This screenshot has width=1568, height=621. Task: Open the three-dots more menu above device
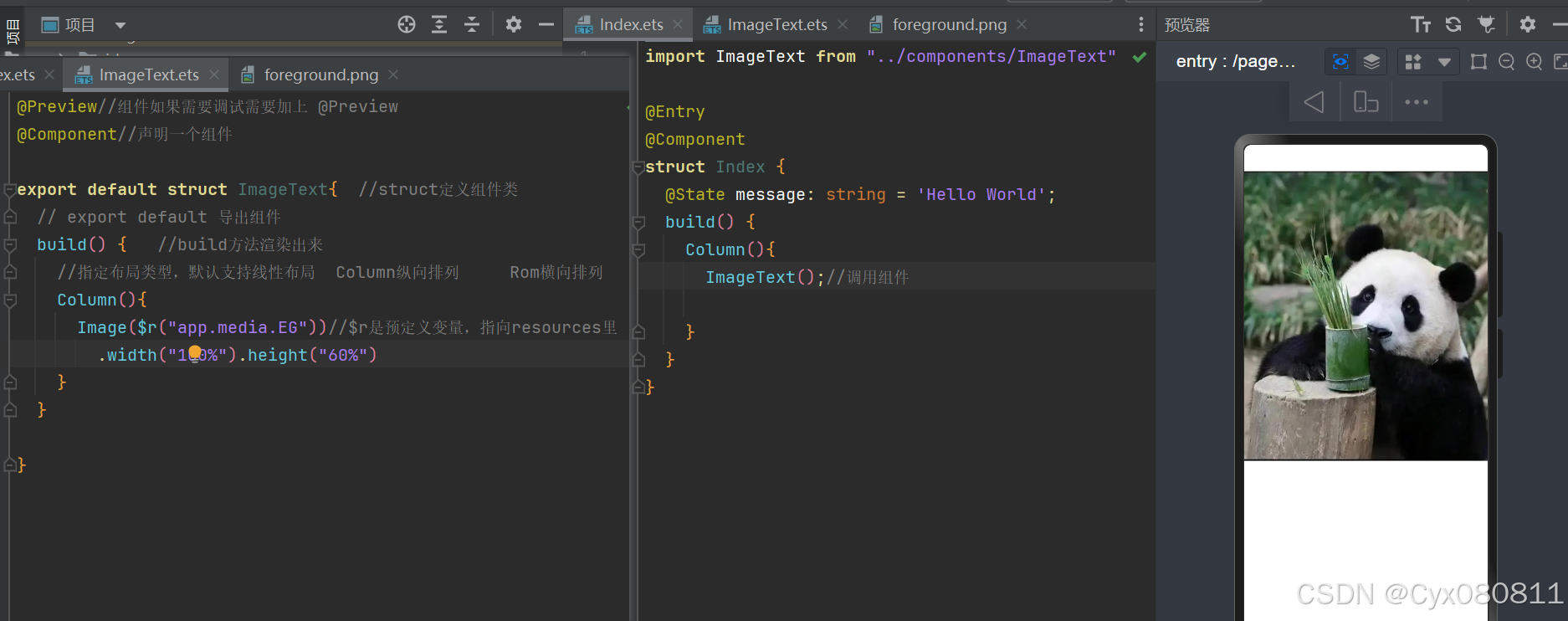pyautogui.click(x=1417, y=102)
